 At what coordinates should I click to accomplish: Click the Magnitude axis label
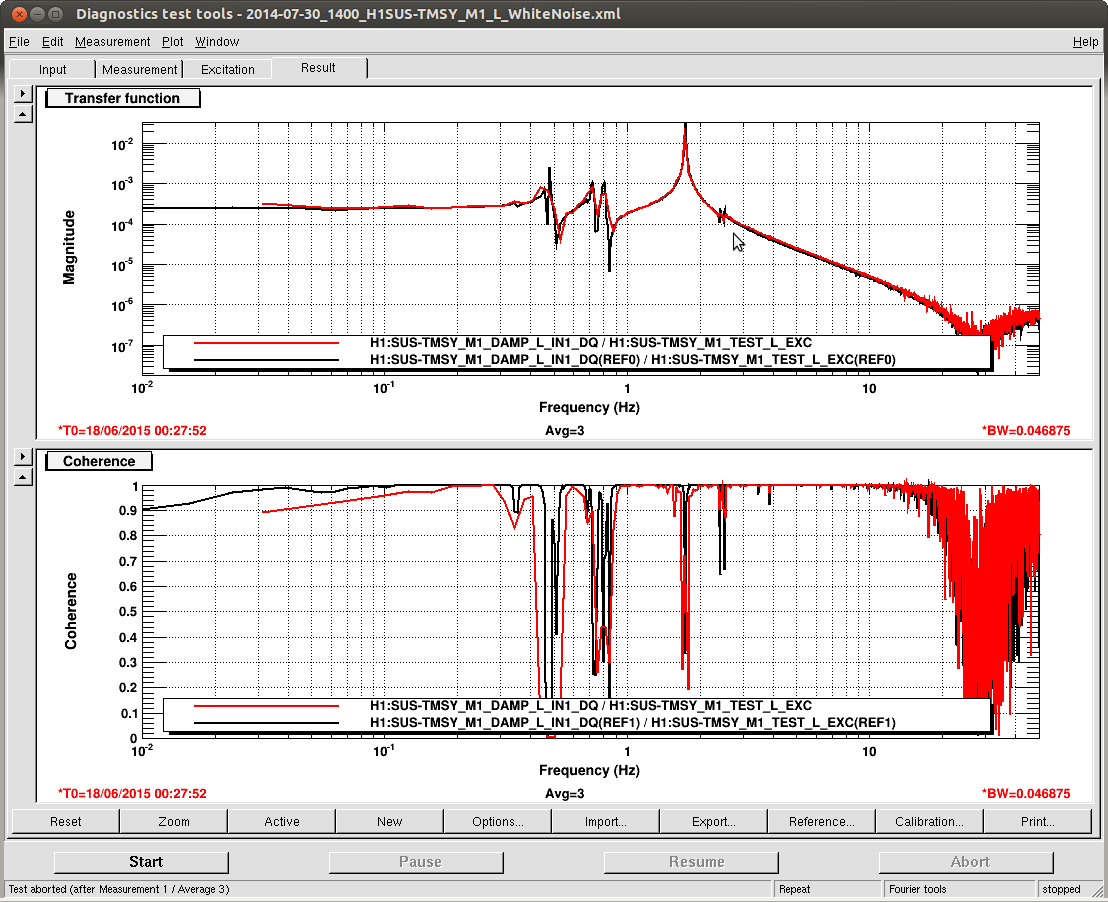pyautogui.click(x=69, y=247)
